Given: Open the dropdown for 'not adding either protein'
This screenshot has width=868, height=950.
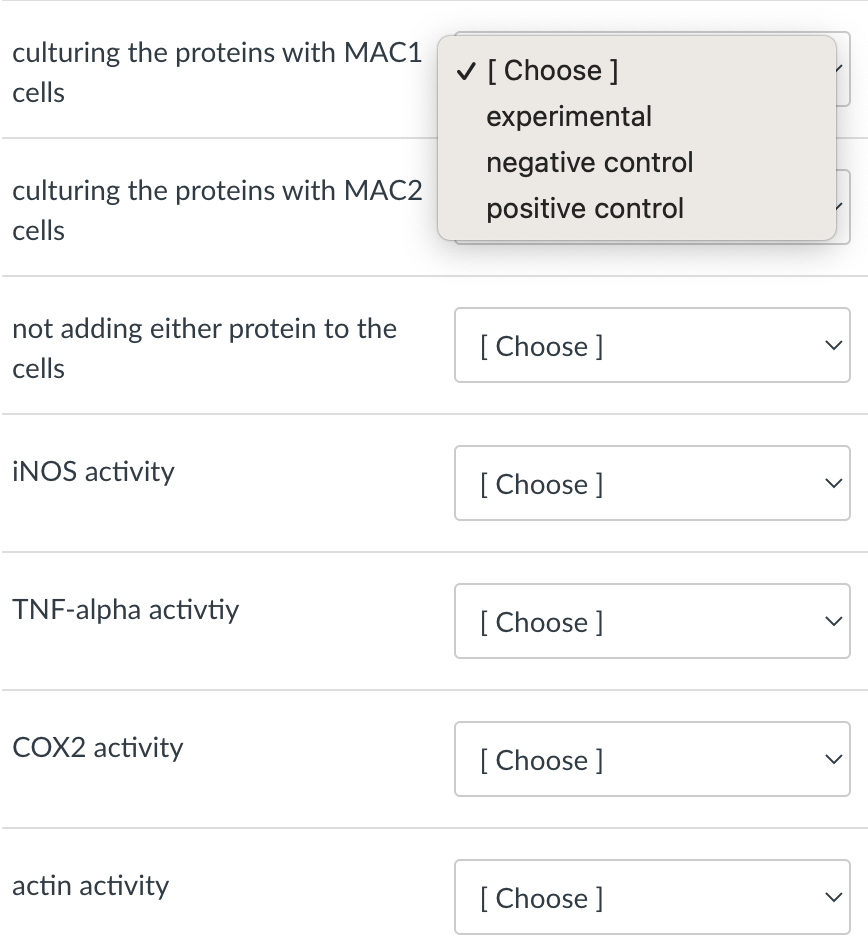Looking at the screenshot, I should click(652, 345).
